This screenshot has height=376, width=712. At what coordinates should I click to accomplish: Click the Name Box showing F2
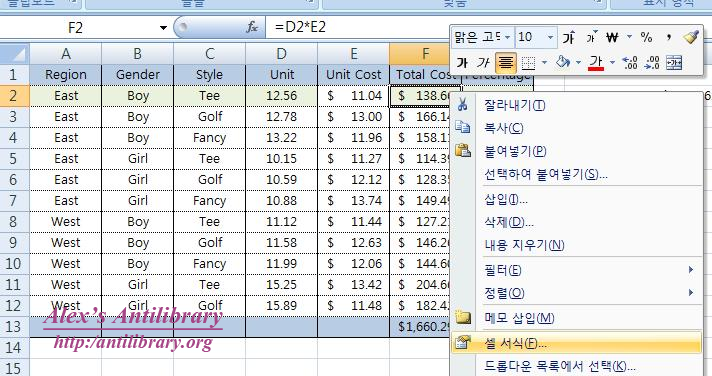(x=75, y=28)
